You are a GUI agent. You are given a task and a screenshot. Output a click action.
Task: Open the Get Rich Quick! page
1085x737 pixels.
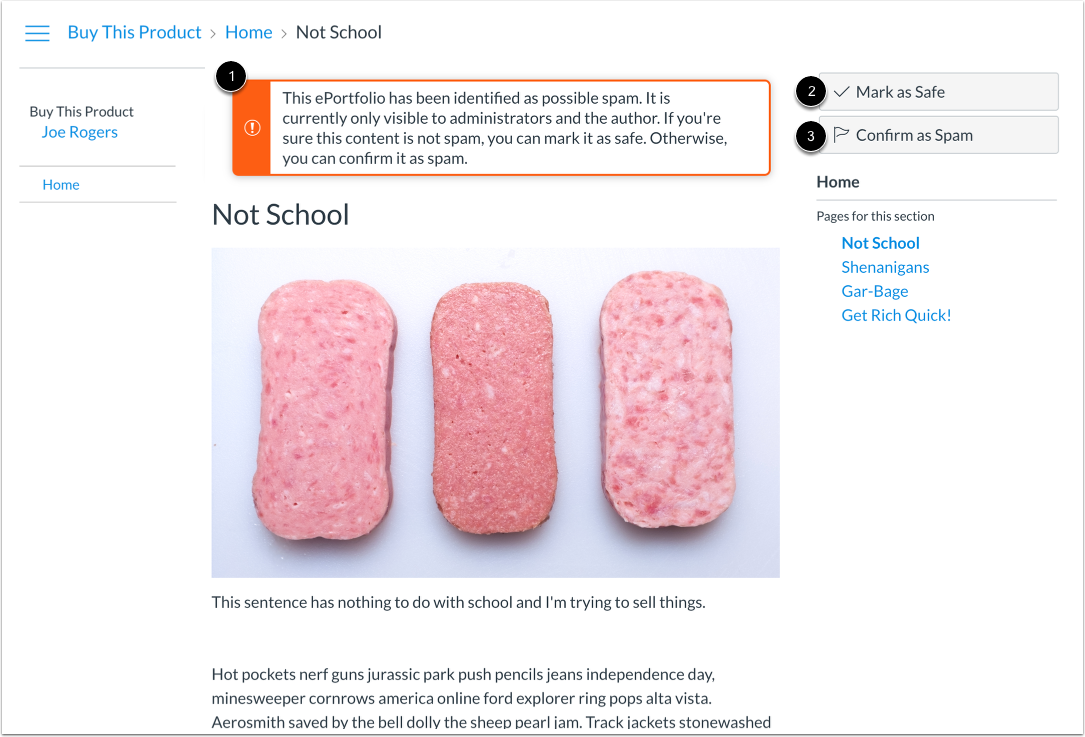[x=896, y=315]
